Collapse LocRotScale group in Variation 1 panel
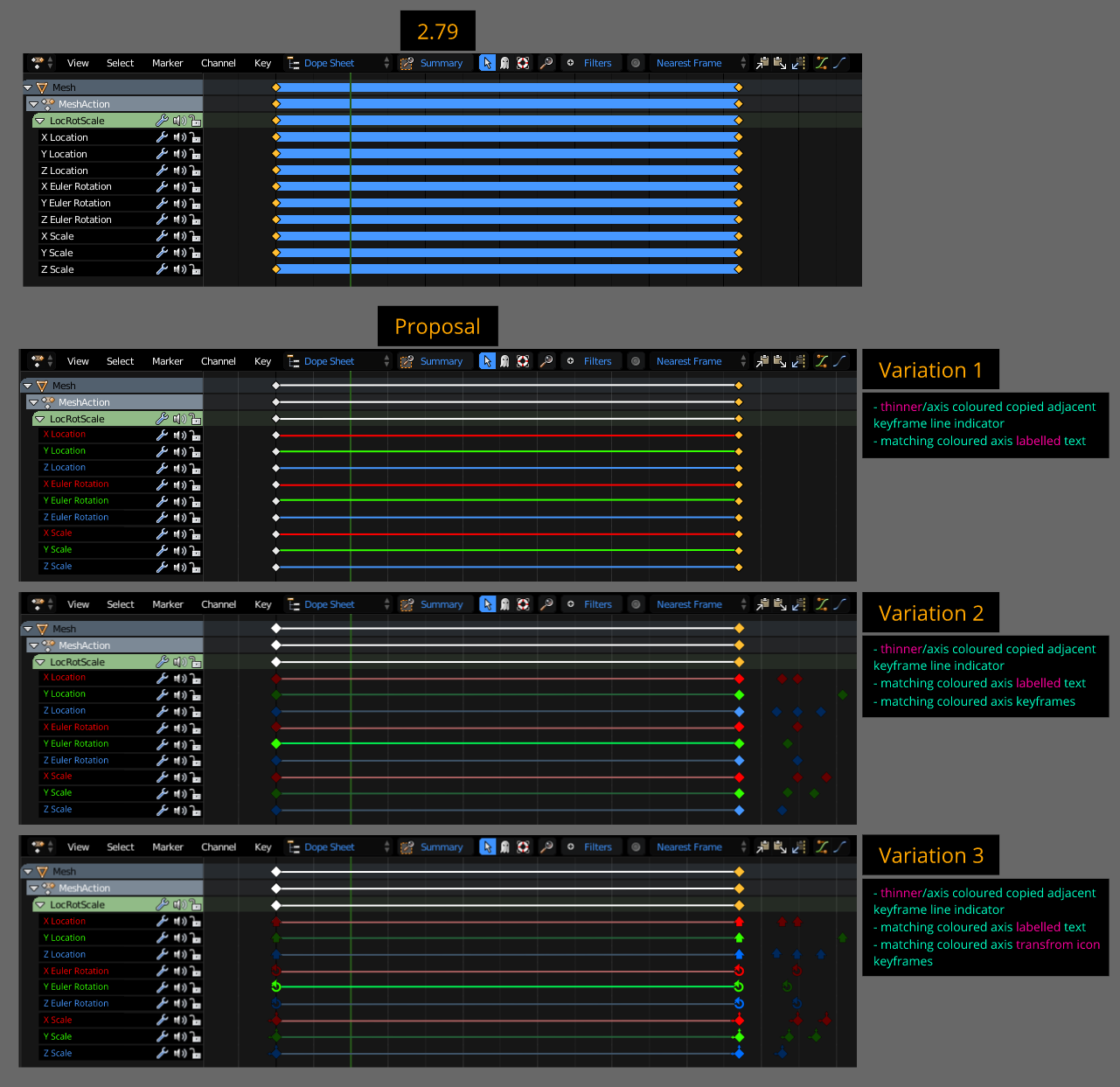Image resolution: width=1120 pixels, height=1087 pixels. click(40, 419)
